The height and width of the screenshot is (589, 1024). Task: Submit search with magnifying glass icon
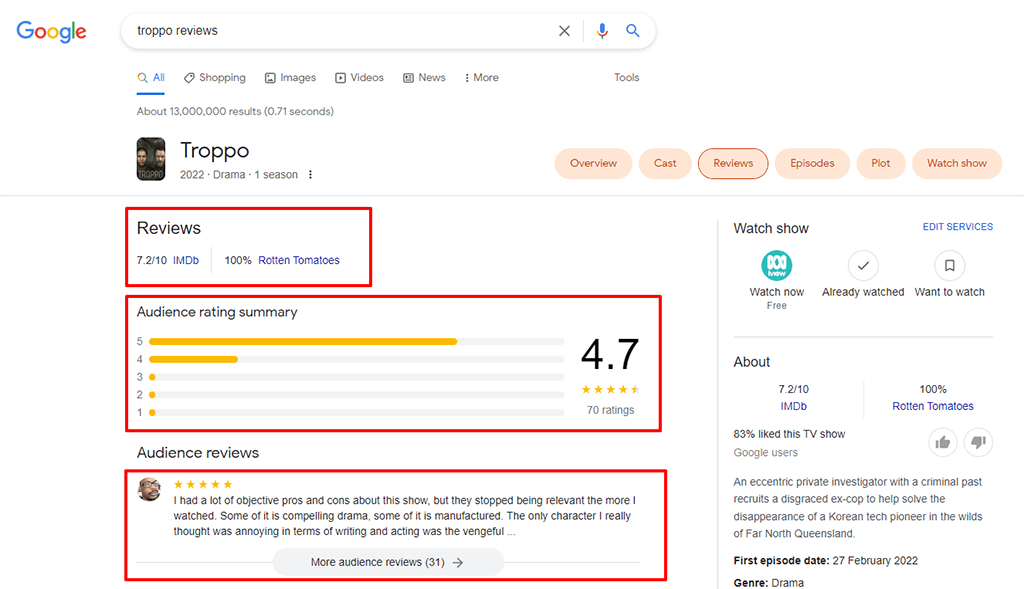pos(632,31)
